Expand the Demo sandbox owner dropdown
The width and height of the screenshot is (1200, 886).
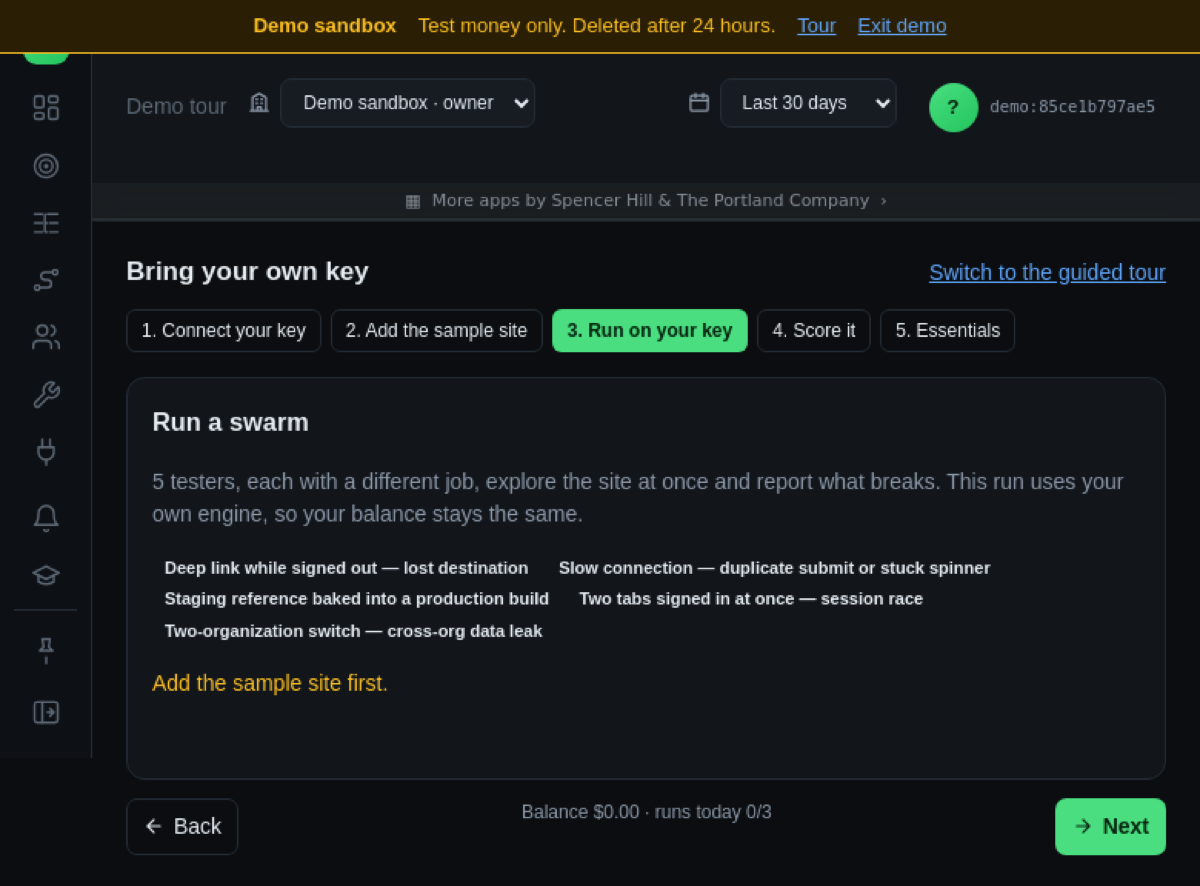pos(407,103)
